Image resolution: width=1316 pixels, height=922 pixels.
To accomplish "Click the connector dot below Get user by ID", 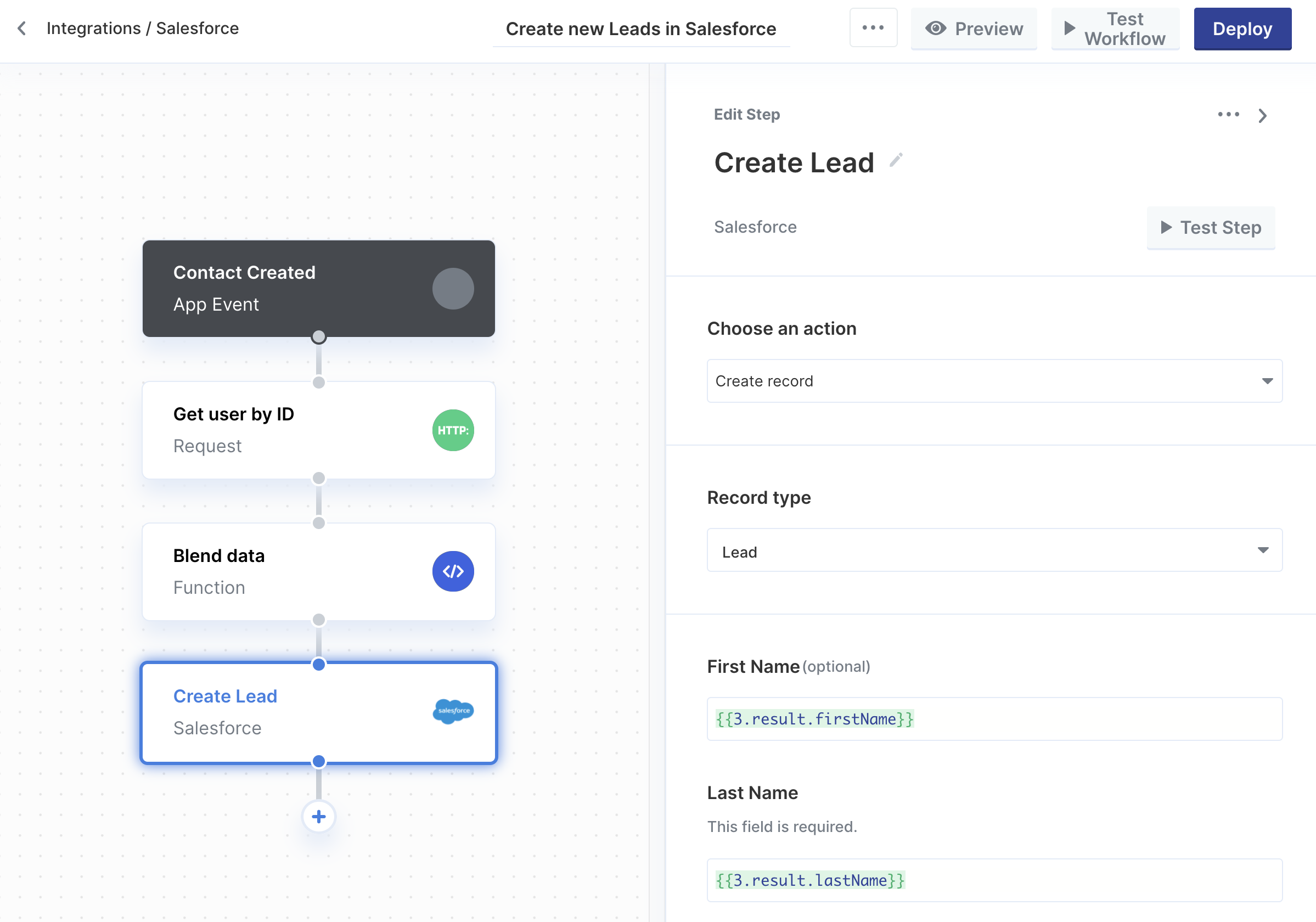I will [x=319, y=478].
